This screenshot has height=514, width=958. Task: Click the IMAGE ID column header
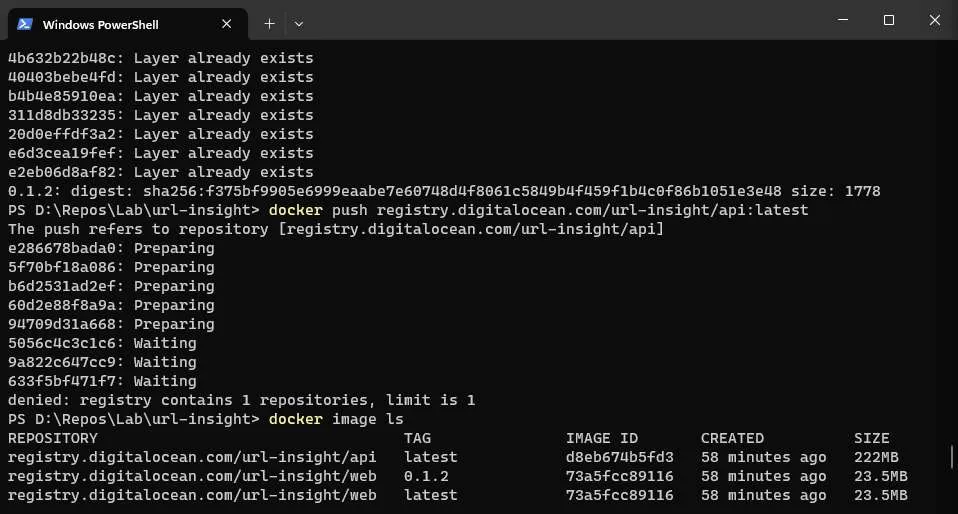tap(602, 438)
